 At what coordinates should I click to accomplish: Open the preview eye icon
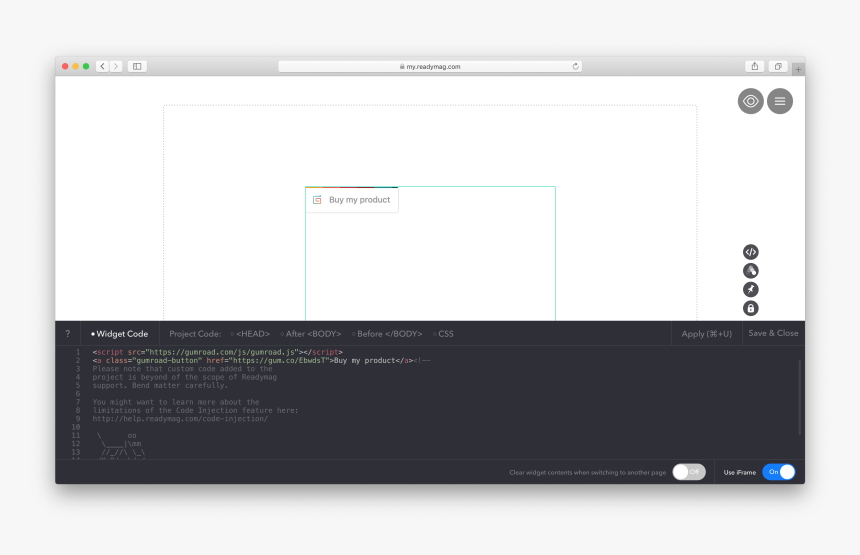click(750, 101)
